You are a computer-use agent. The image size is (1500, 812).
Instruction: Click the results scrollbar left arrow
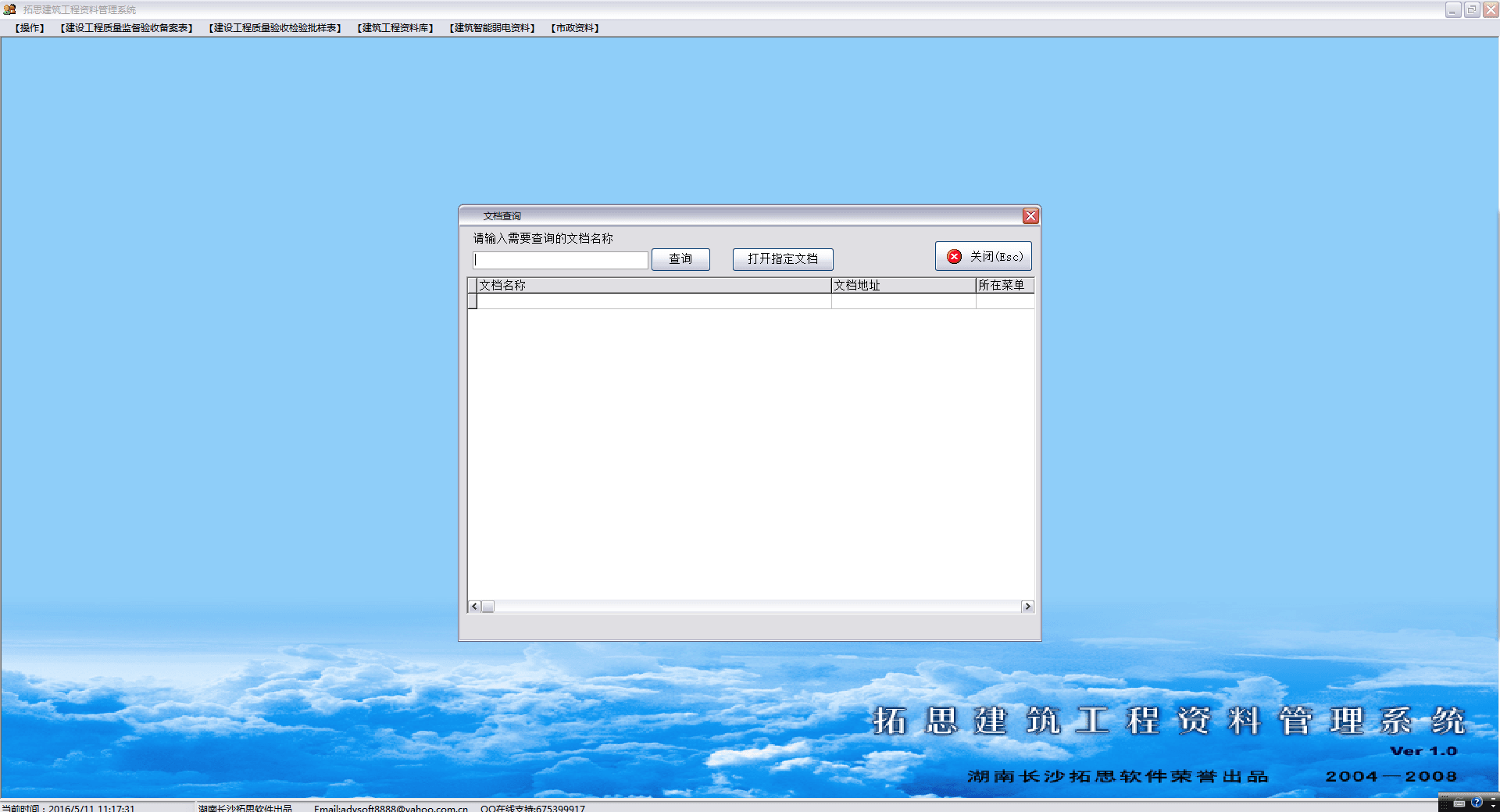click(x=474, y=607)
